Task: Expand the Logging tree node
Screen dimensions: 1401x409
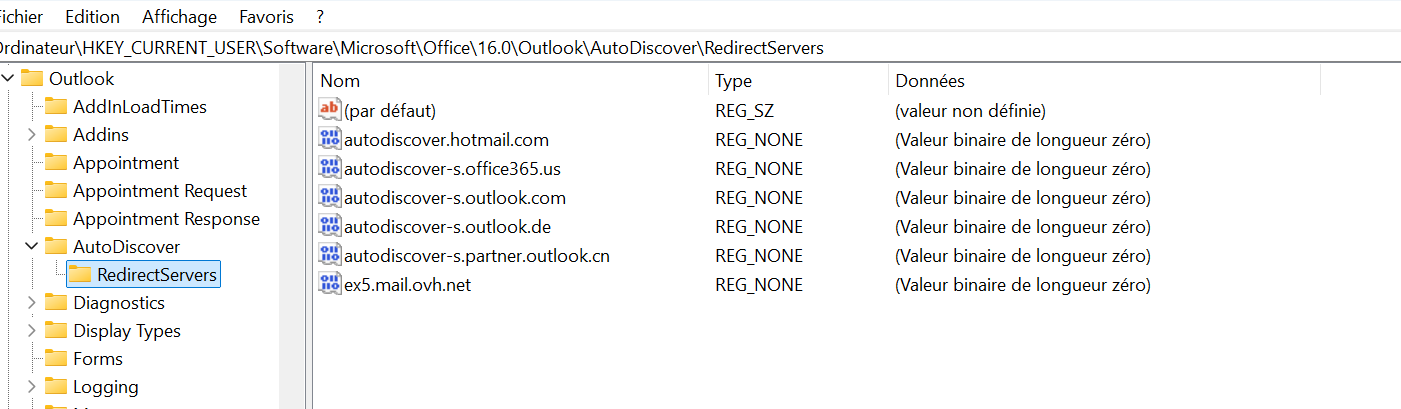Action: tap(32, 386)
